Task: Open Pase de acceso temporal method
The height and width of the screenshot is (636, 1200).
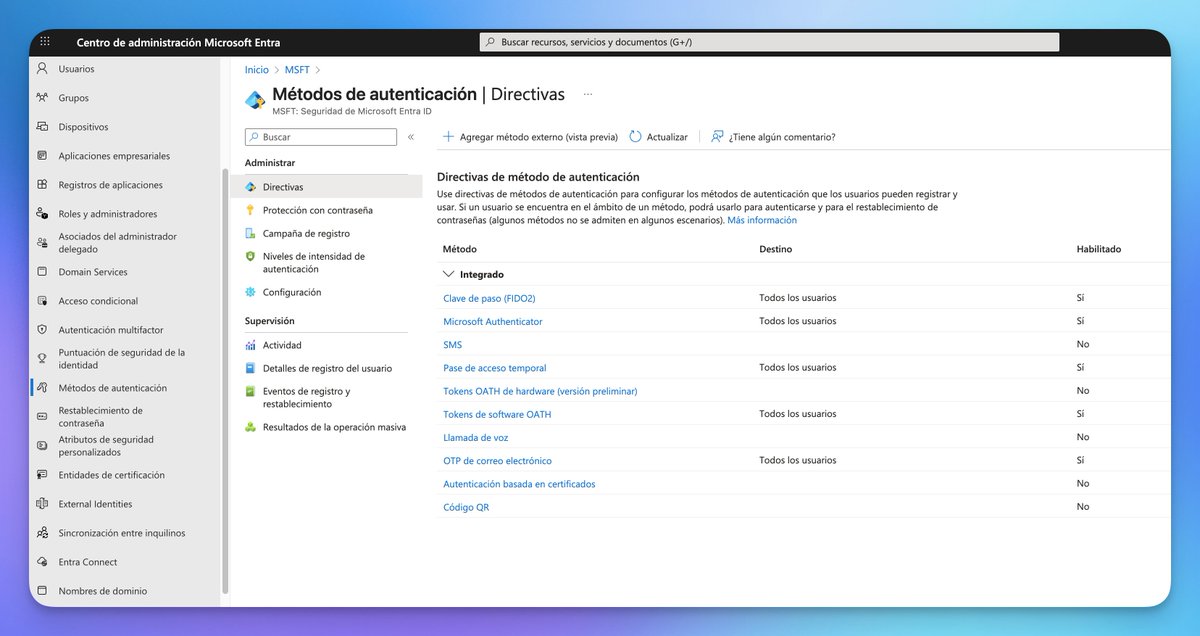Action: [495, 368]
